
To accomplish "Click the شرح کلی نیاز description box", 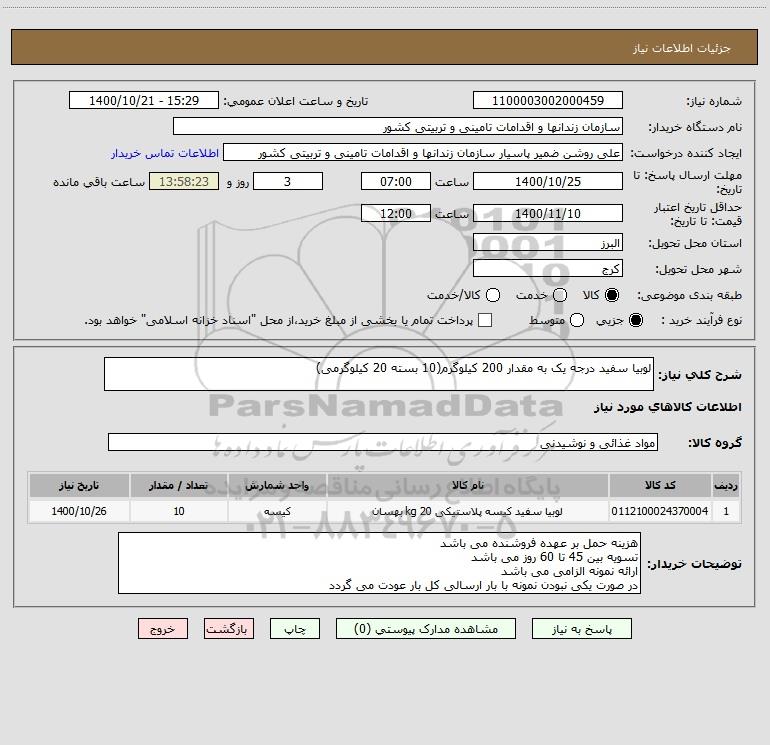I will pyautogui.click(x=379, y=374).
